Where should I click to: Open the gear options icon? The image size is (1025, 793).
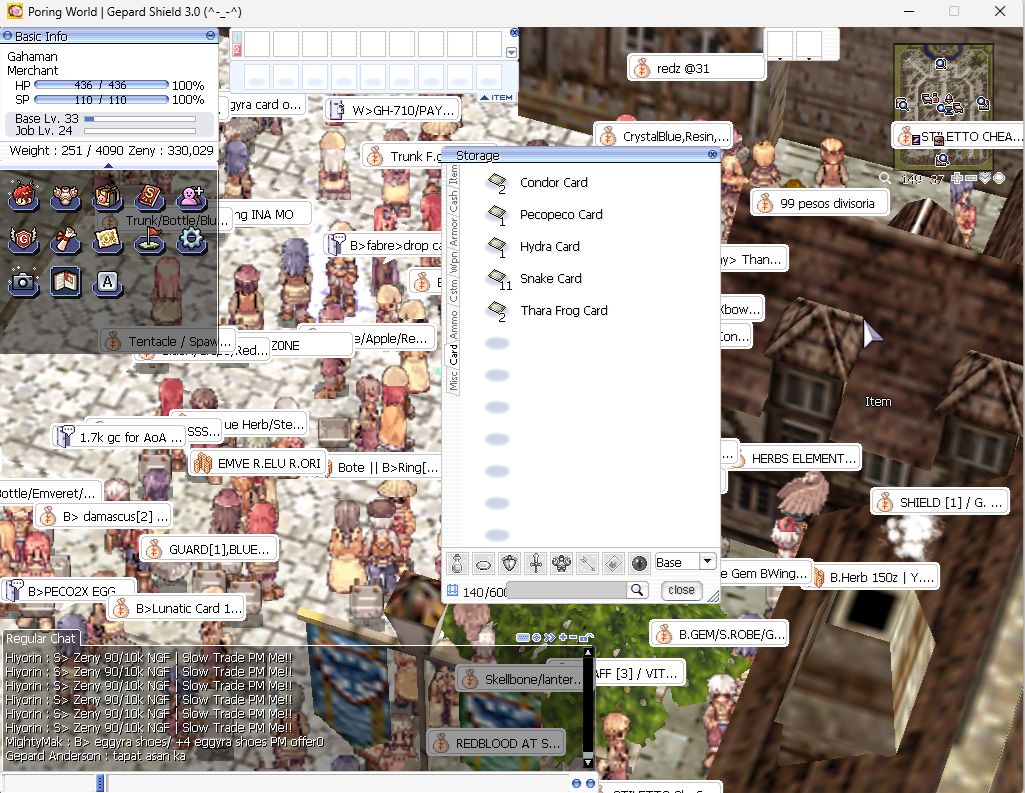pos(191,240)
